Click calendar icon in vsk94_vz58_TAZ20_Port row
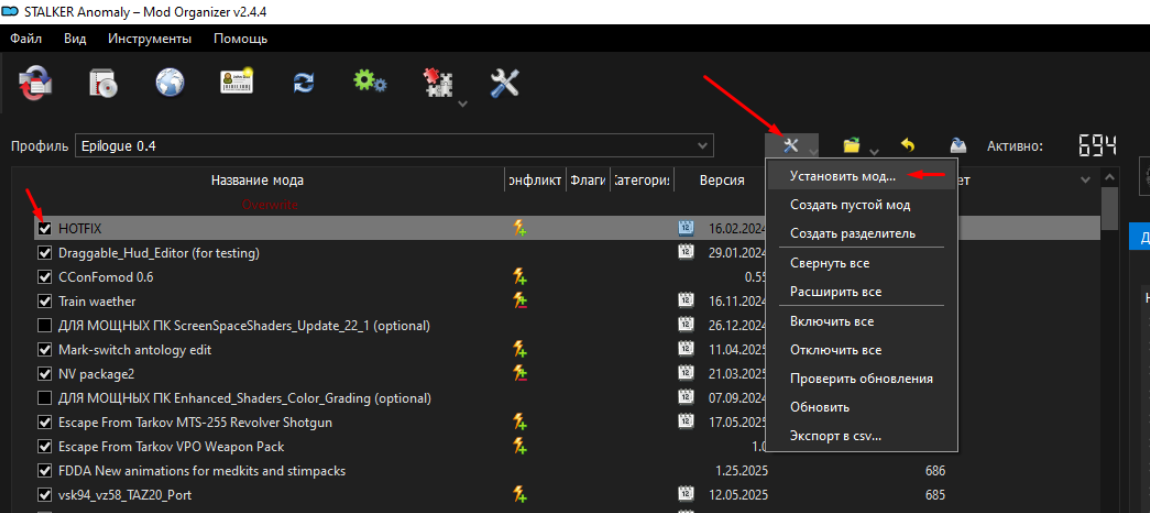 point(686,495)
